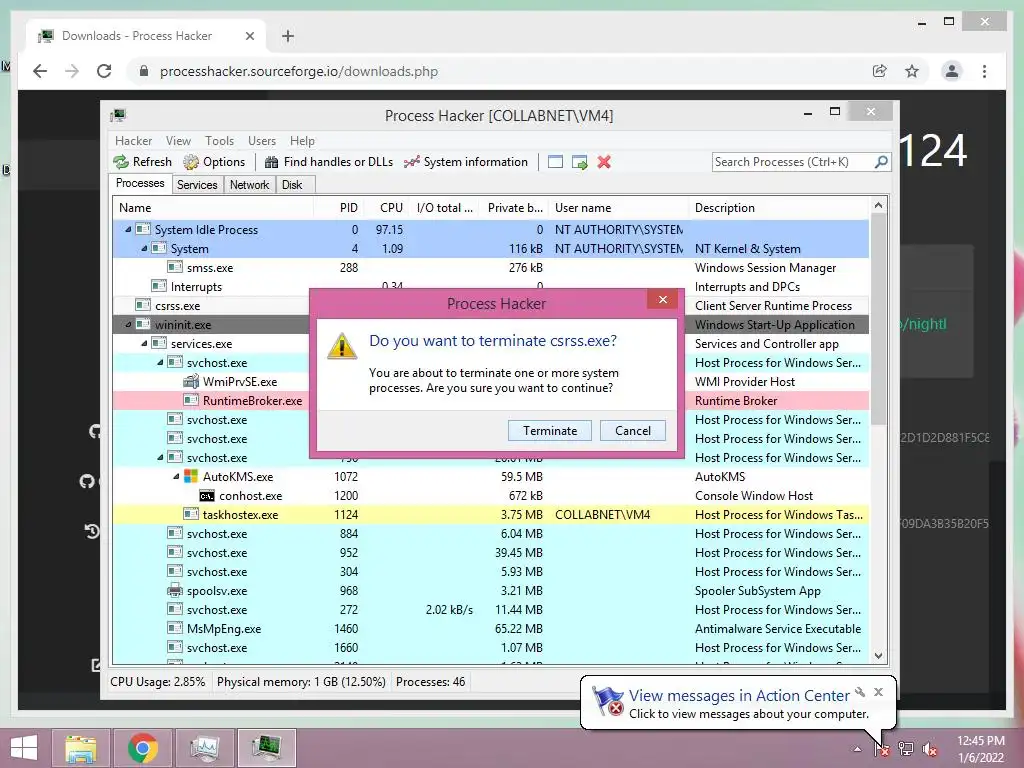This screenshot has height=768, width=1024.
Task: Click Process Hacker taskbar icon
Action: (x=267, y=748)
